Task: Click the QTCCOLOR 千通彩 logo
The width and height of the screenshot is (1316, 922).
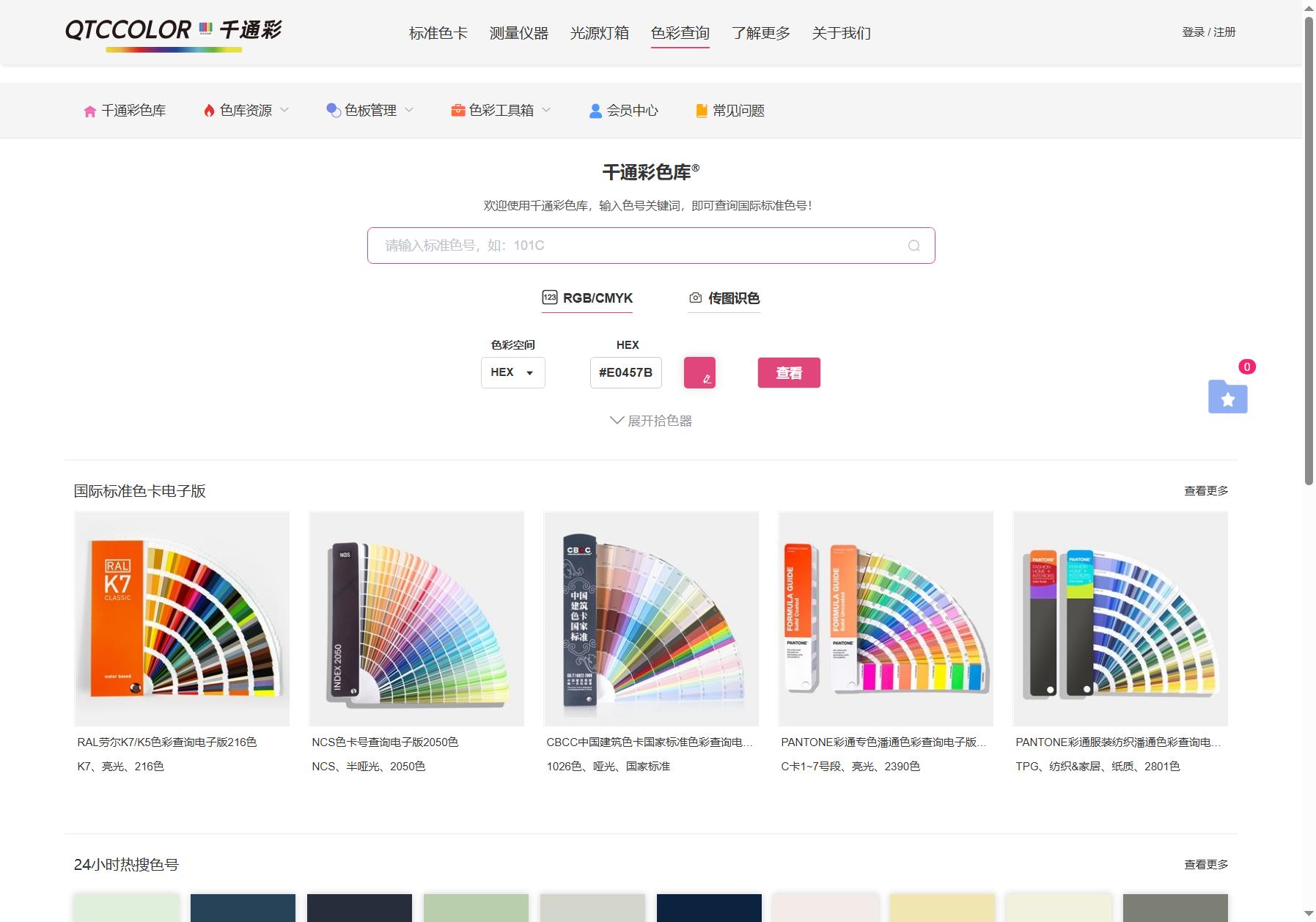Action: (174, 34)
